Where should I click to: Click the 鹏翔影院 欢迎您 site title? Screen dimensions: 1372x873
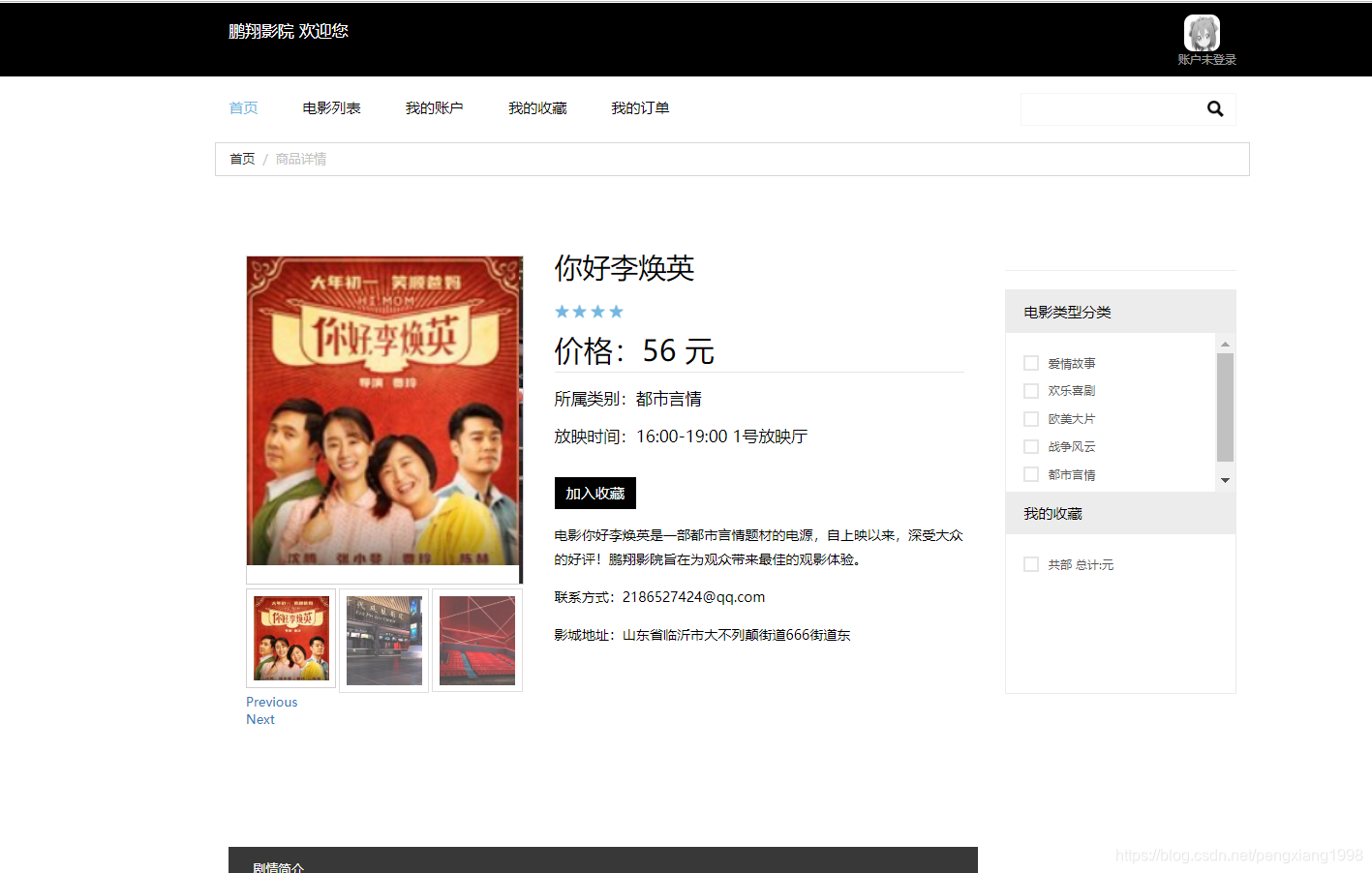tap(289, 31)
